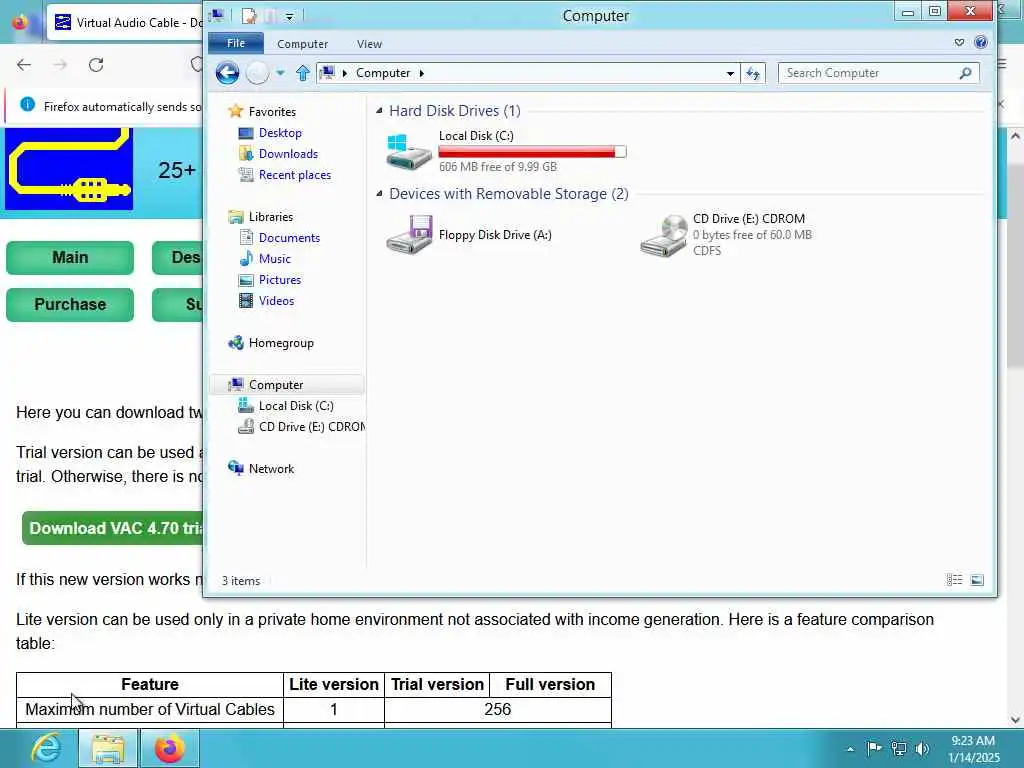Click the Firefox Back arrow
This screenshot has height=768, width=1024.
click(24, 65)
